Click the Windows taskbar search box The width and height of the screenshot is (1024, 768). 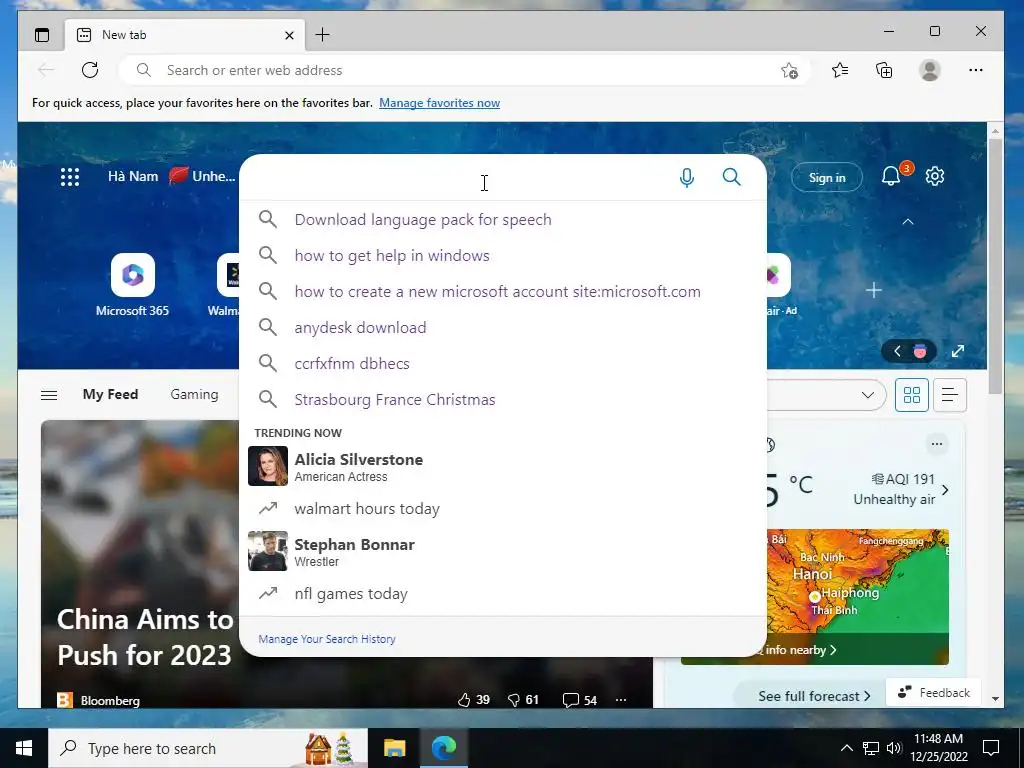[208, 748]
